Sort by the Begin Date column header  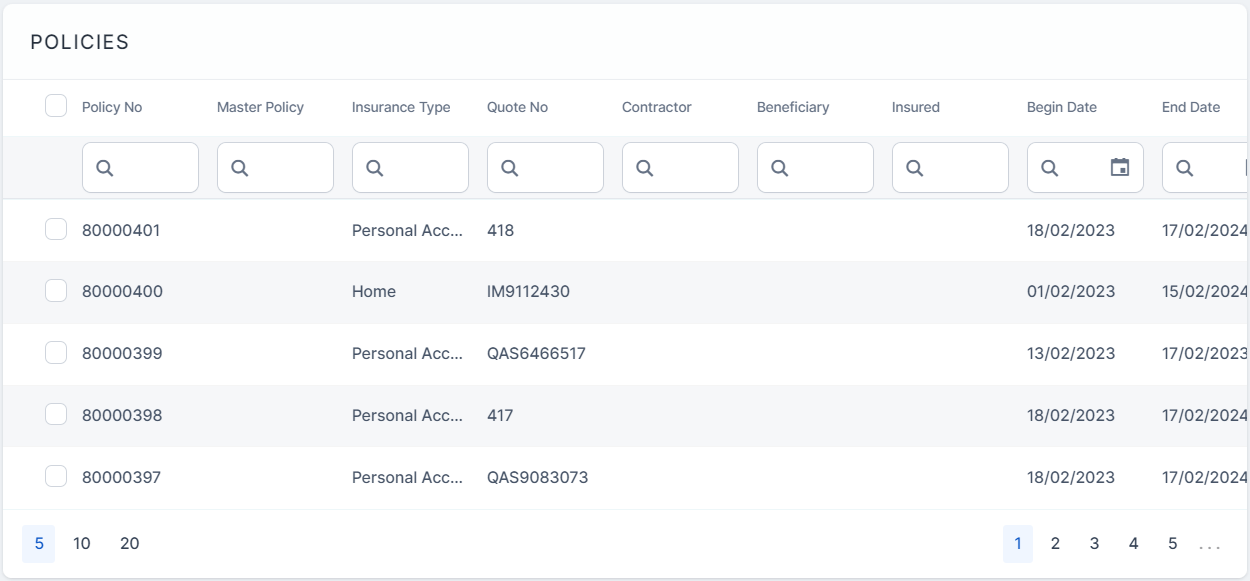coord(1061,107)
